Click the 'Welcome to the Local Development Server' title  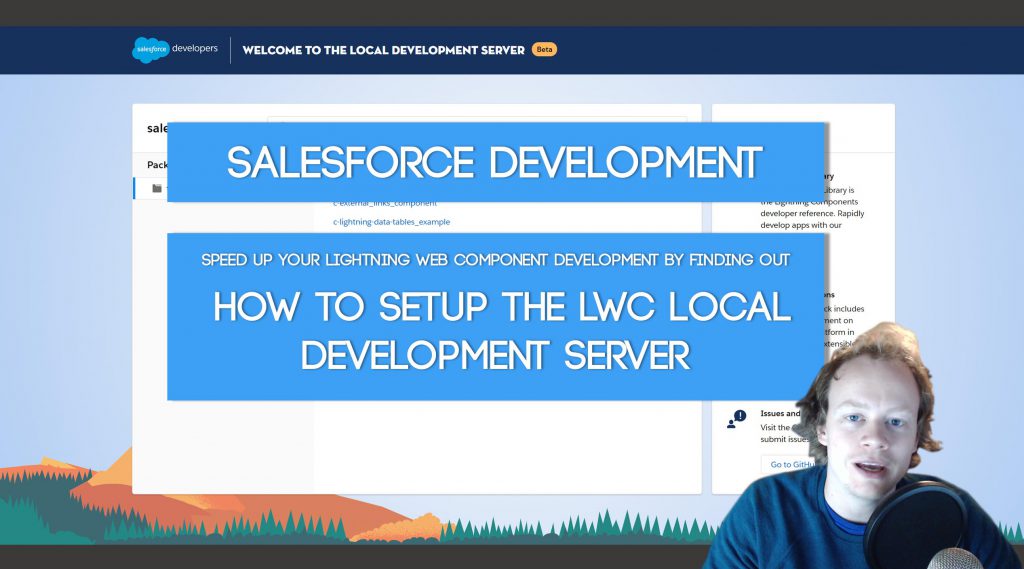pyautogui.click(x=383, y=50)
